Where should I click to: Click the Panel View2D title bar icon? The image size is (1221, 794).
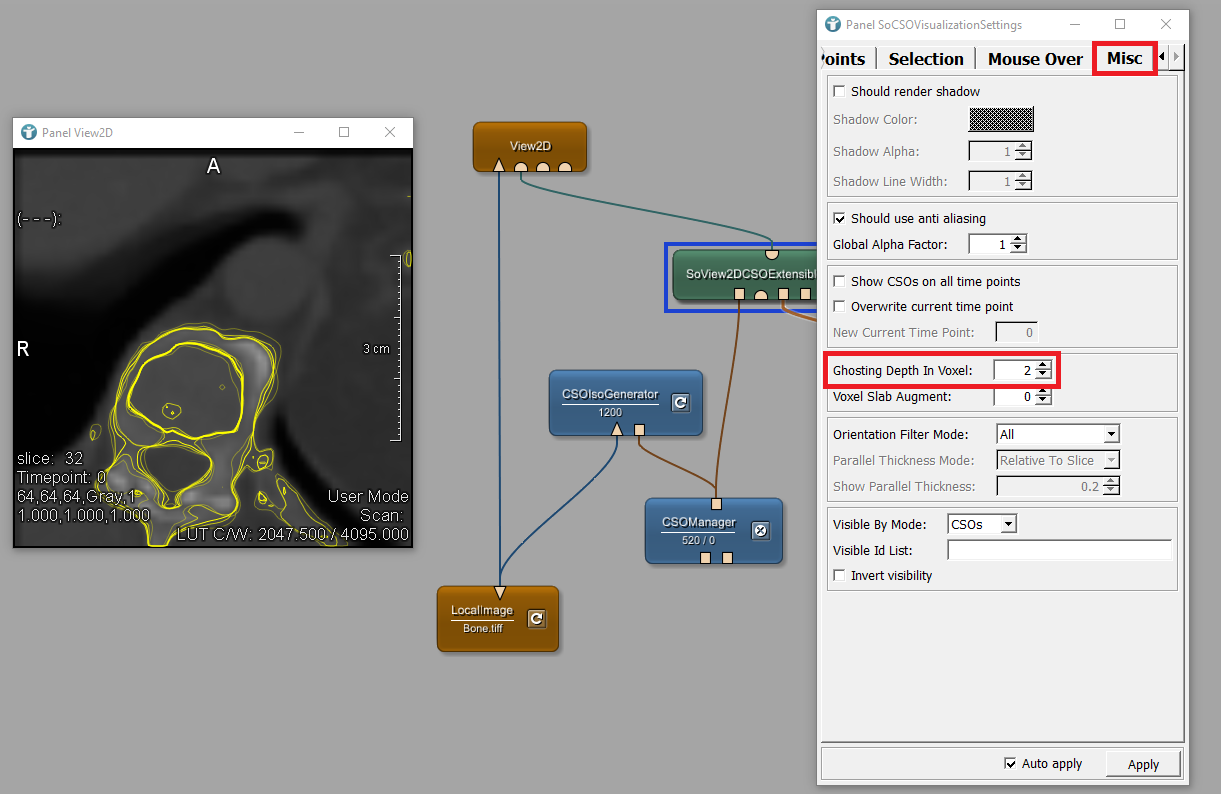click(x=28, y=132)
